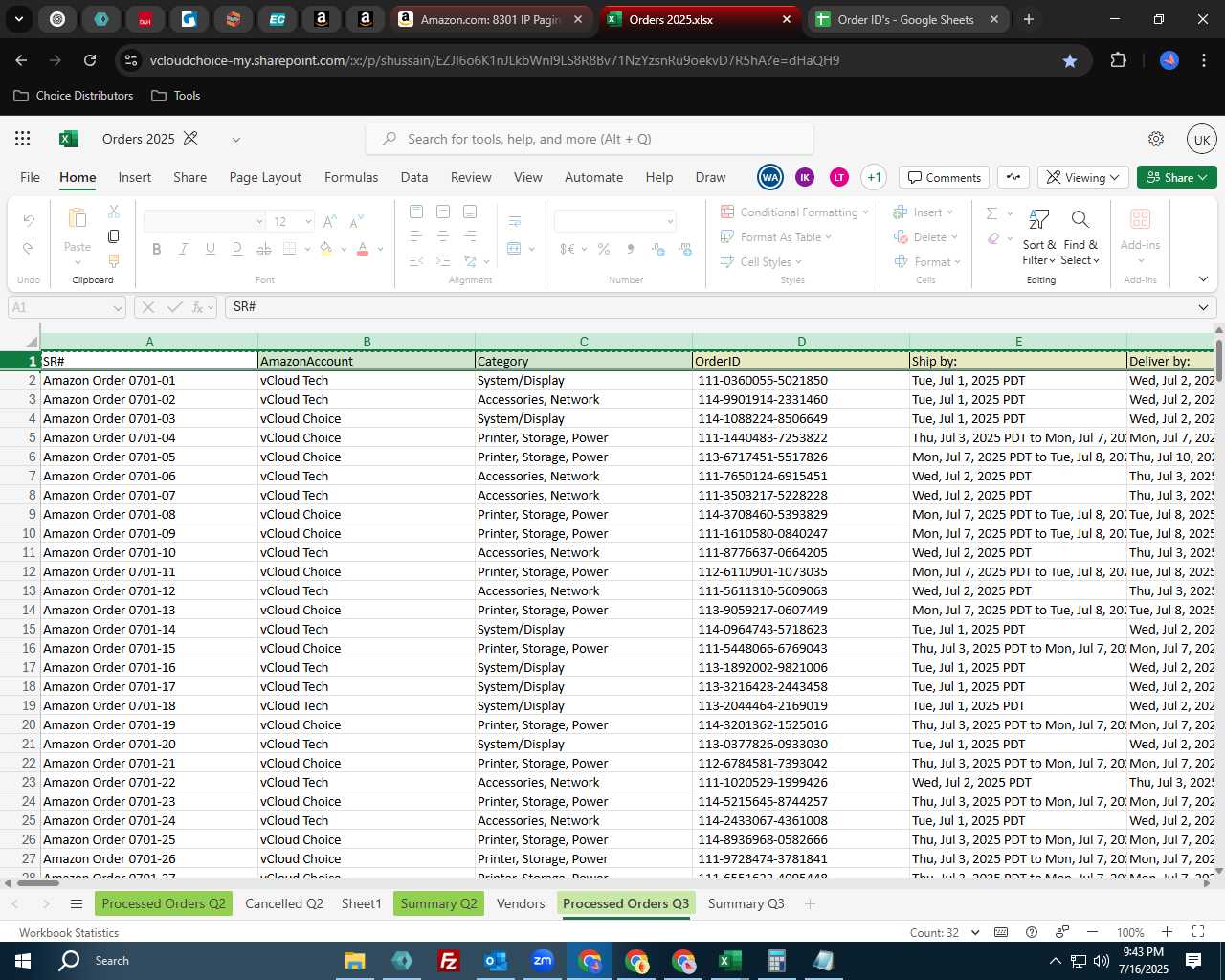1225x980 pixels.
Task: Switch to the Automate ribbon tab
Action: coord(593,177)
